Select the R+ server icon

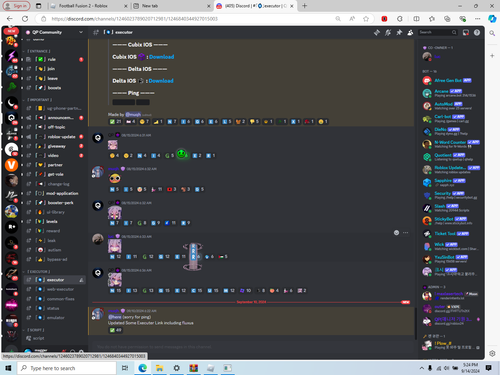[11, 227]
